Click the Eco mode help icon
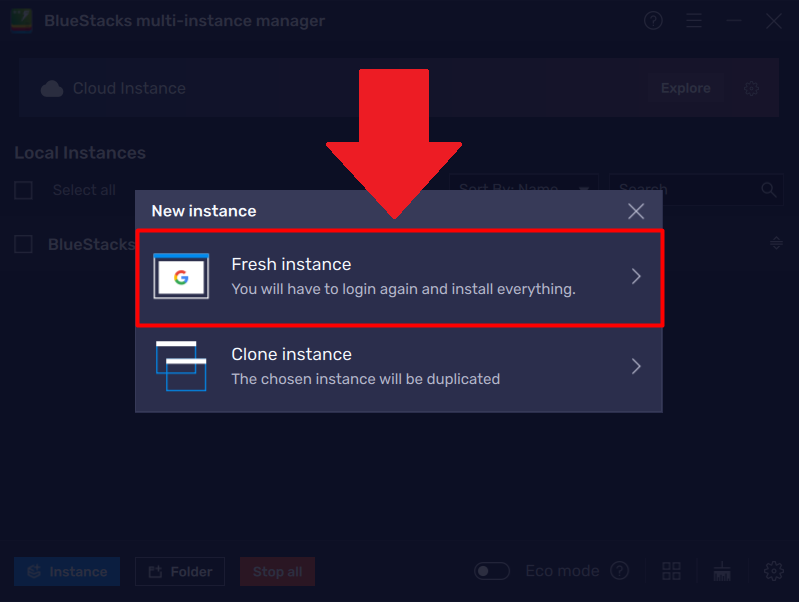799x602 pixels. [620, 571]
